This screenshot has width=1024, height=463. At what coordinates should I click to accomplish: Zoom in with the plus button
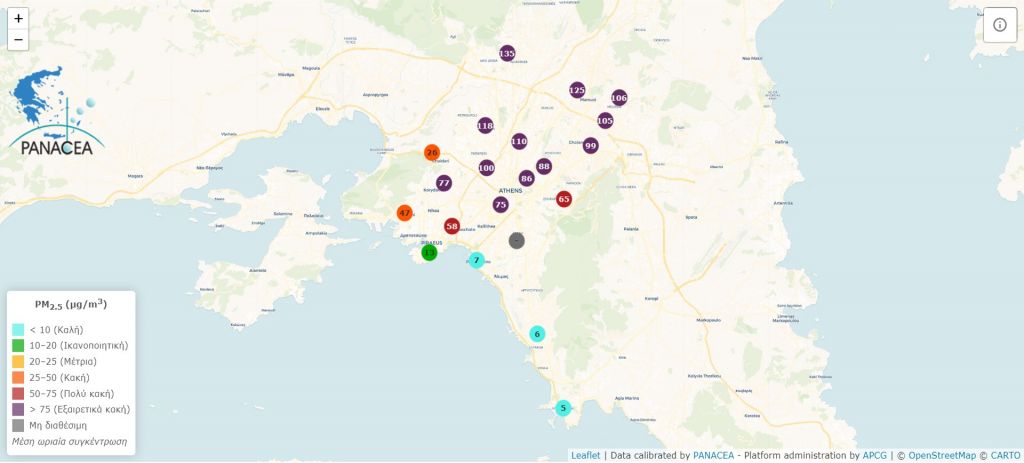tap(18, 19)
